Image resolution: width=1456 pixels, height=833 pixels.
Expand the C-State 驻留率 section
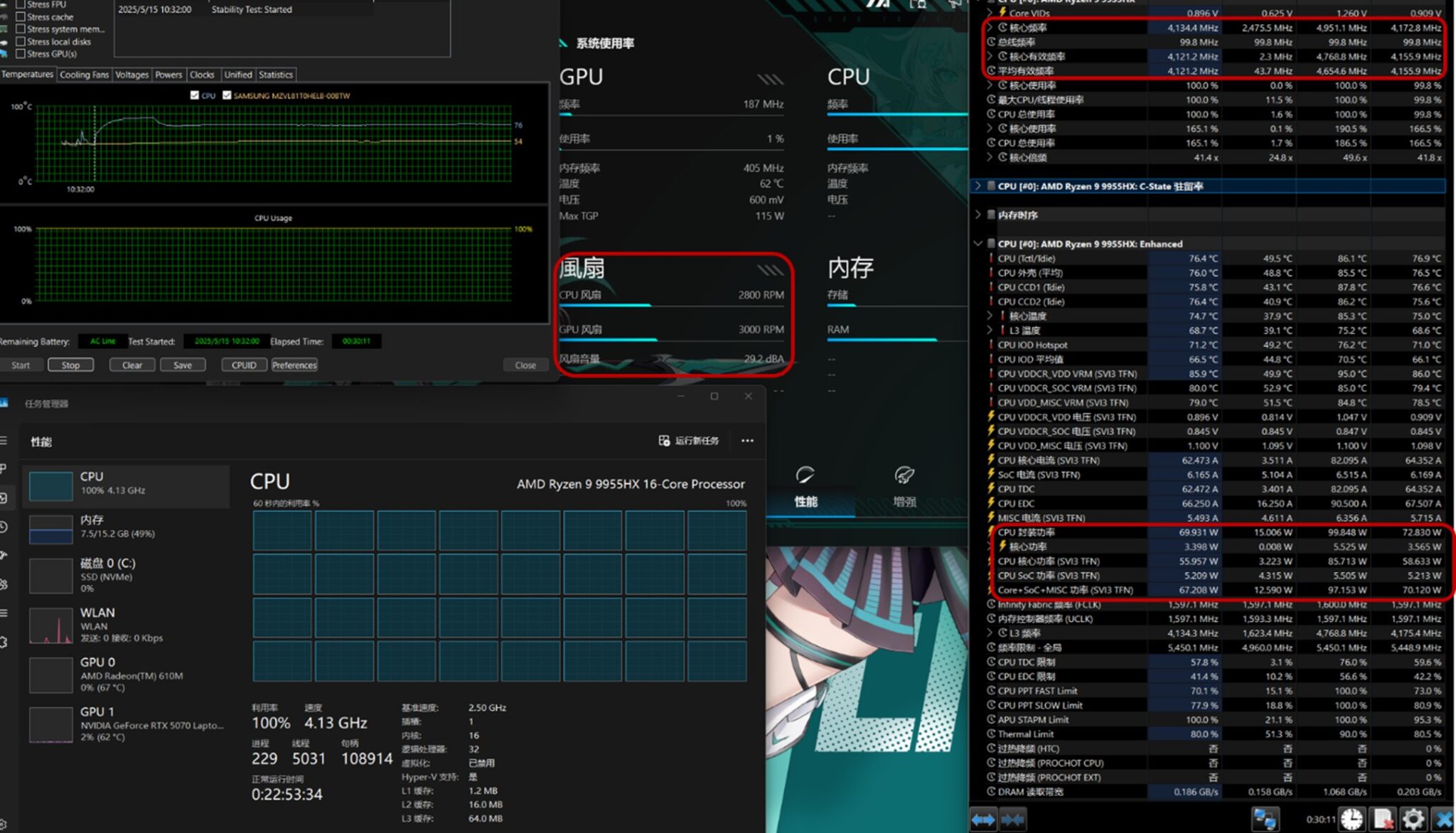pyautogui.click(x=978, y=186)
